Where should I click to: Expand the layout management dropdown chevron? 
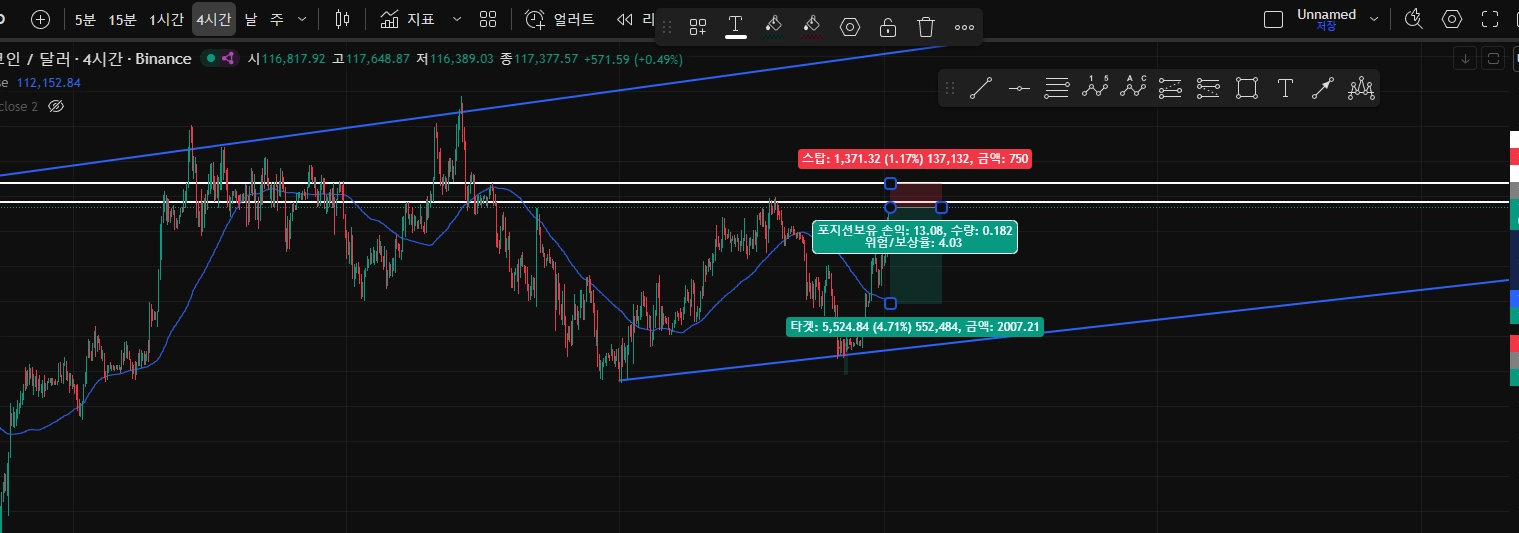coord(1373,19)
